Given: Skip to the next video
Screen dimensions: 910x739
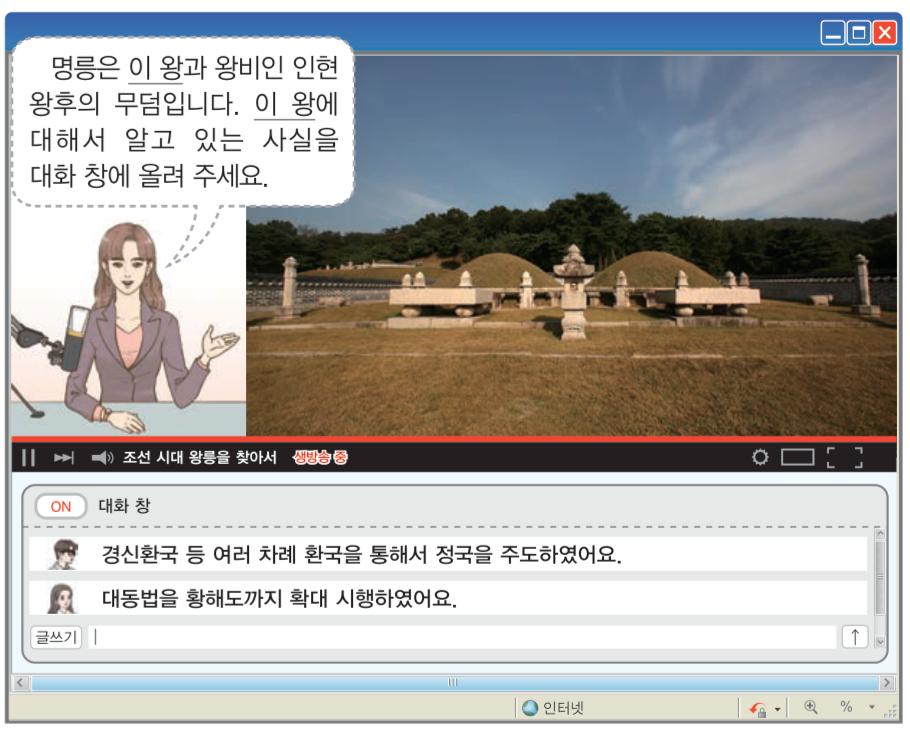Looking at the screenshot, I should click(64, 457).
